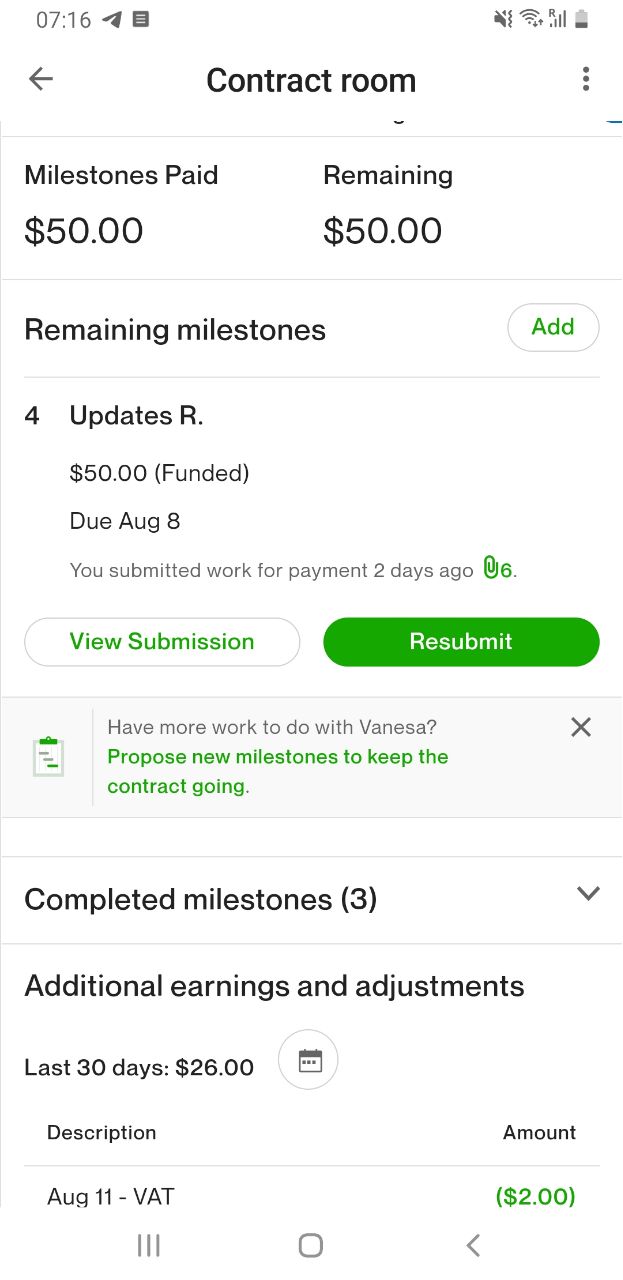Open the calendar date range picker
The height and width of the screenshot is (1280, 623).
pyautogui.click(x=310, y=1060)
